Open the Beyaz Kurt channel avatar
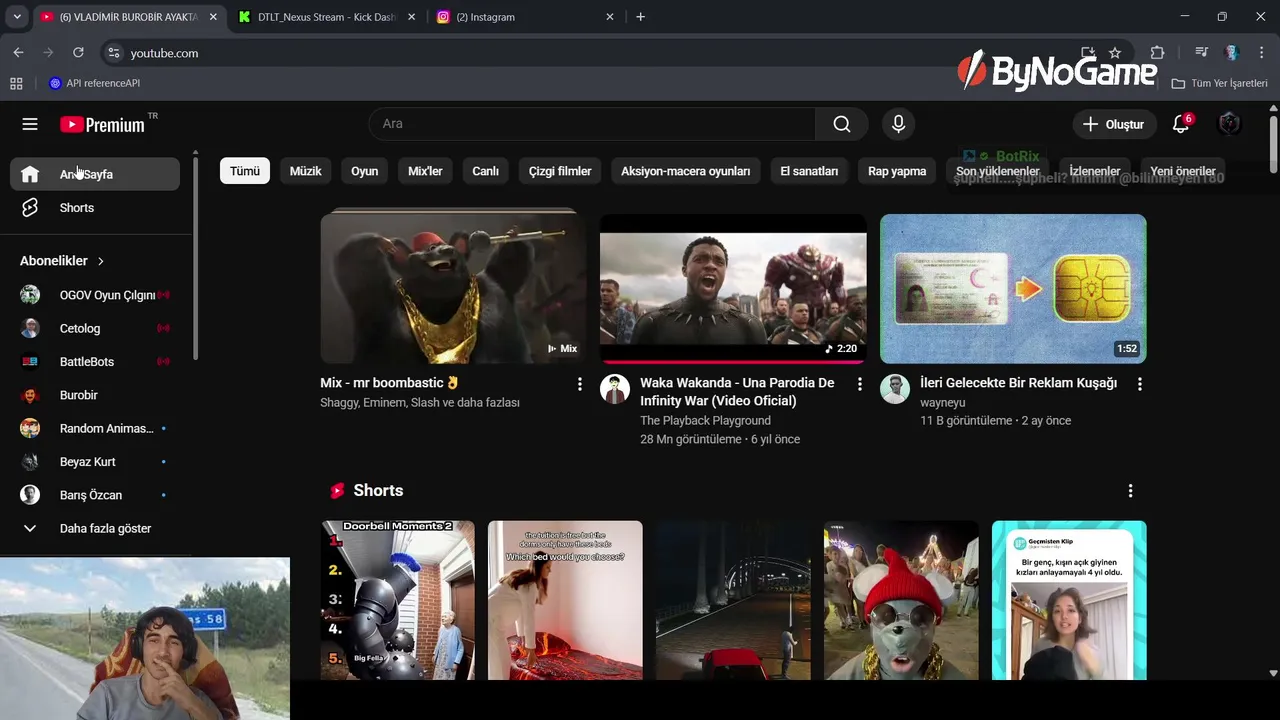 click(30, 462)
